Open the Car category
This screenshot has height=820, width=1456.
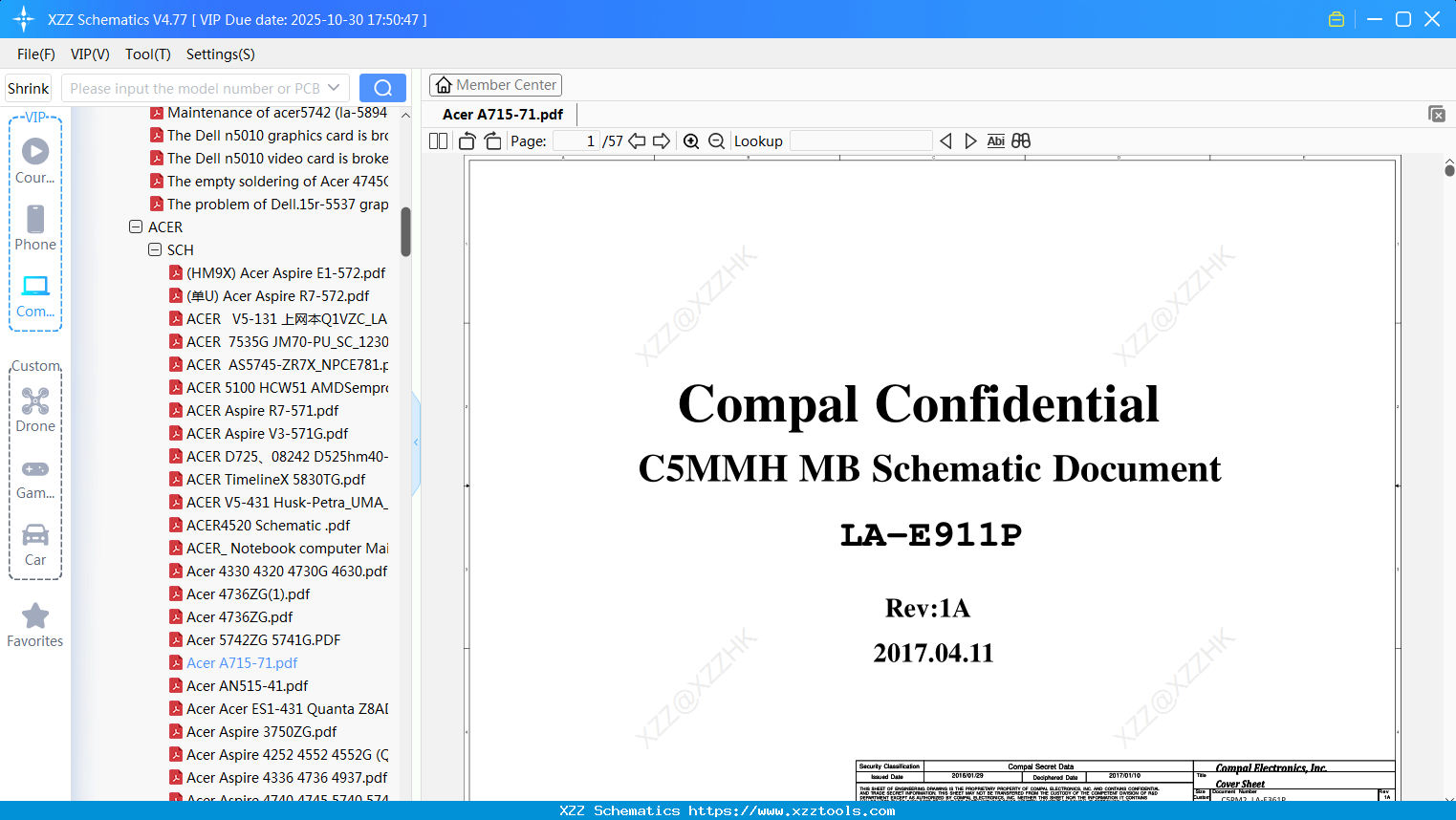click(35, 534)
